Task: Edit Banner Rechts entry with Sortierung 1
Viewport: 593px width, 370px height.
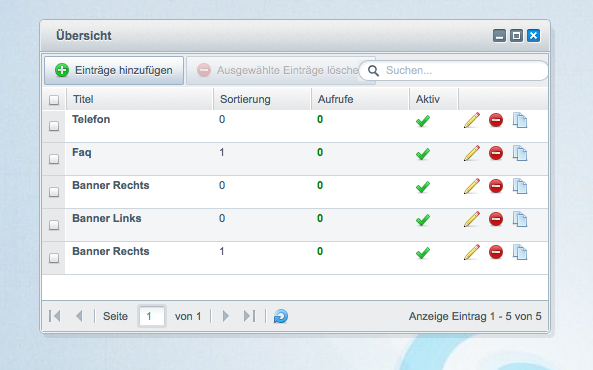Action: 472,252
